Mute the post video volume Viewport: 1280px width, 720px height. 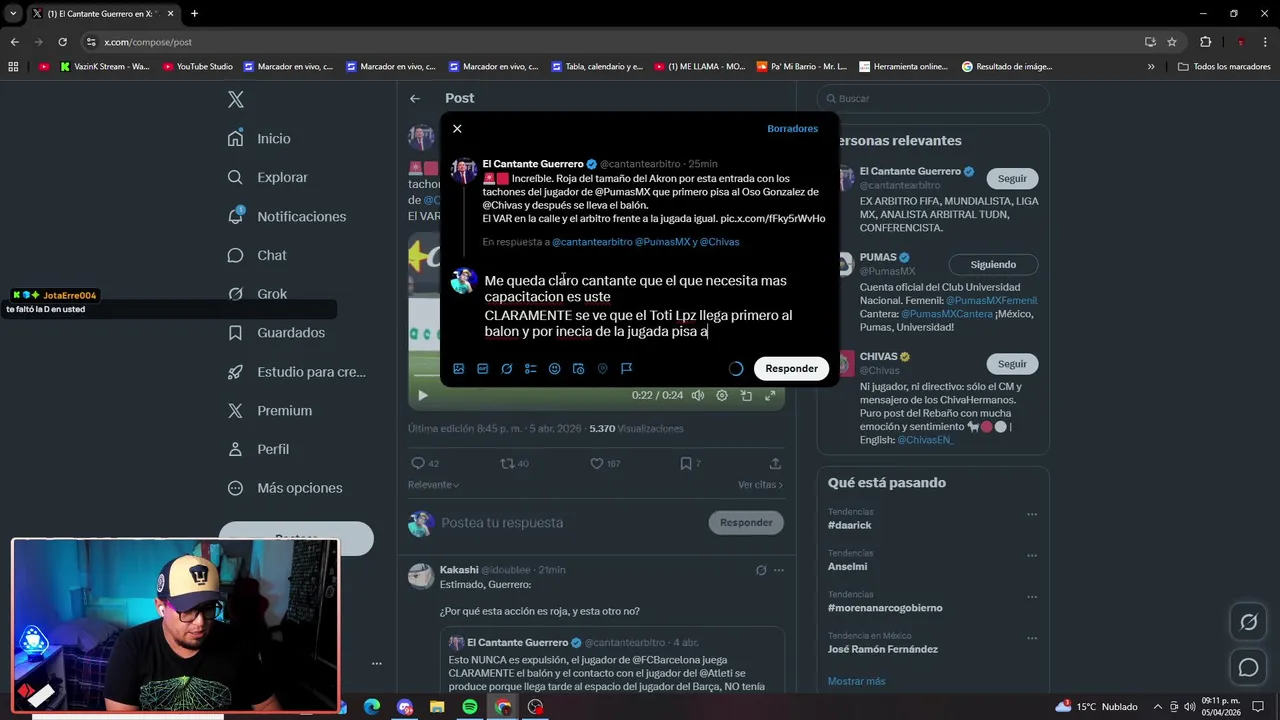(698, 396)
